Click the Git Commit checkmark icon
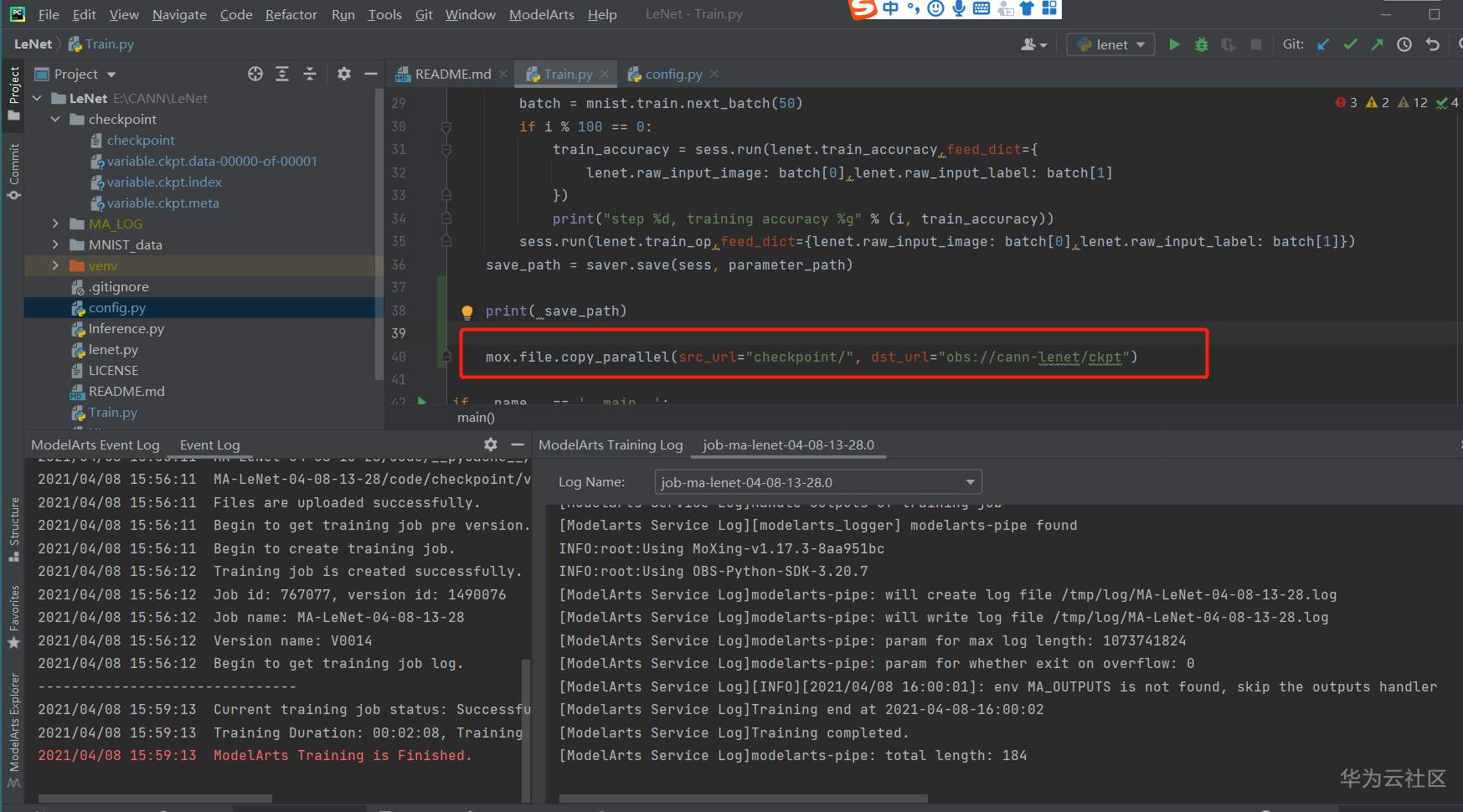1463x812 pixels. coord(1350,44)
